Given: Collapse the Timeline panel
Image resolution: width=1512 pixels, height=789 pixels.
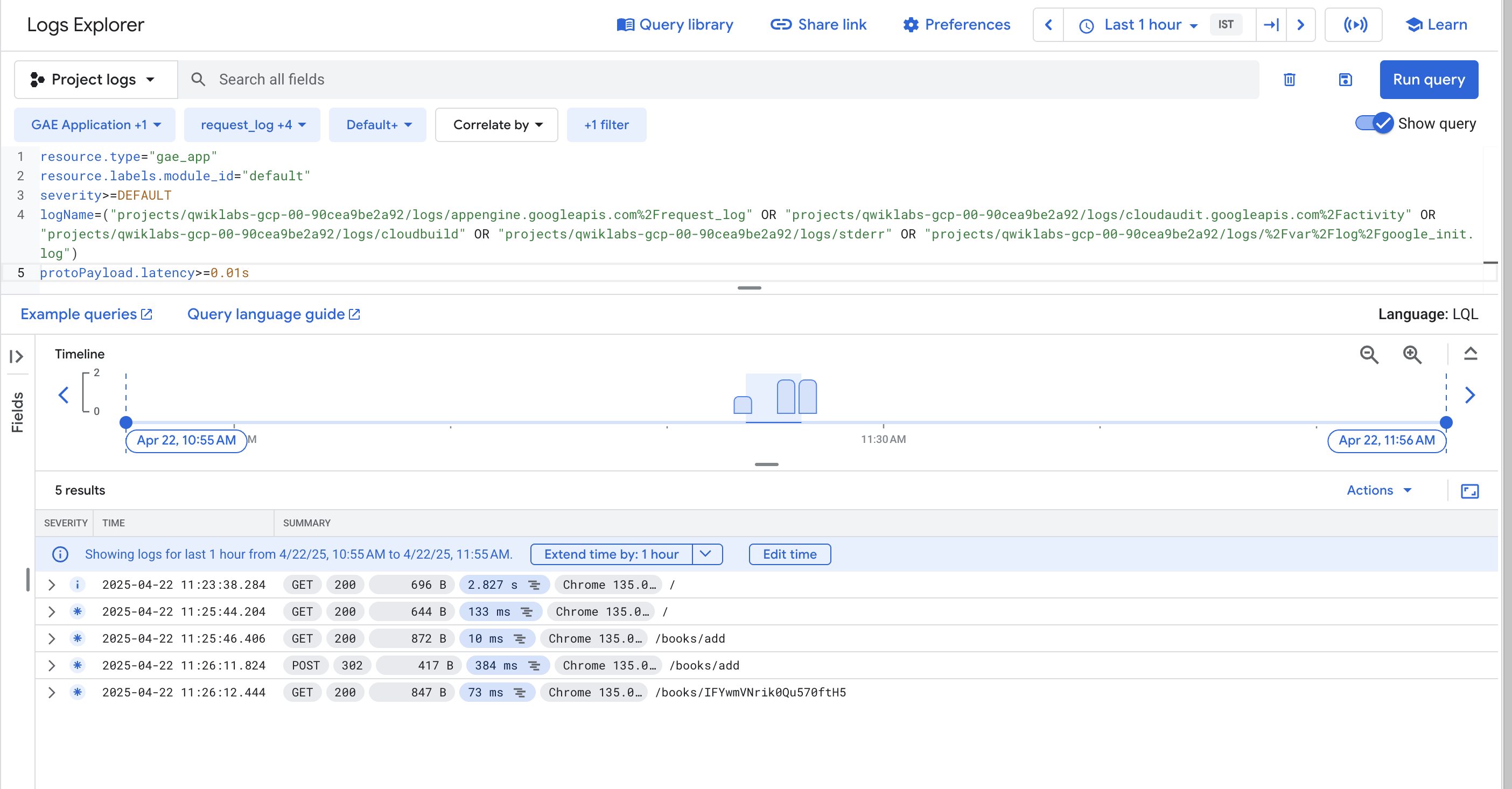Looking at the screenshot, I should 1471,354.
